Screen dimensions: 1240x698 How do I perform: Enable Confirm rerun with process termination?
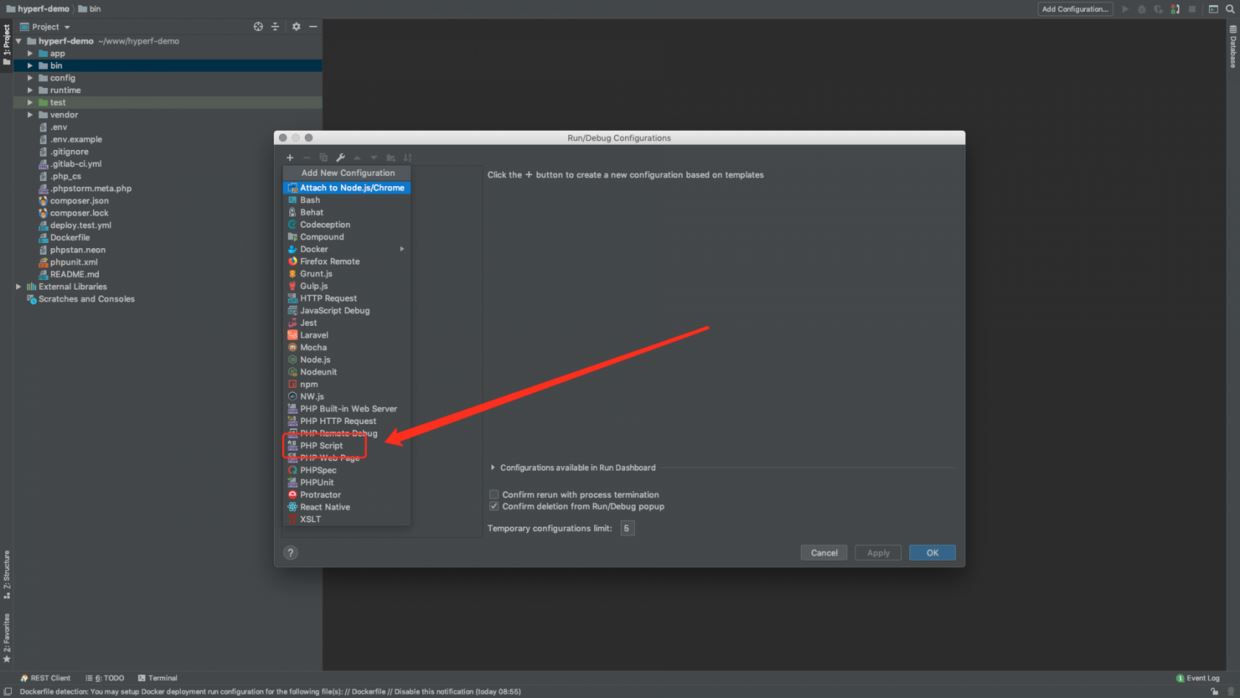pos(494,494)
